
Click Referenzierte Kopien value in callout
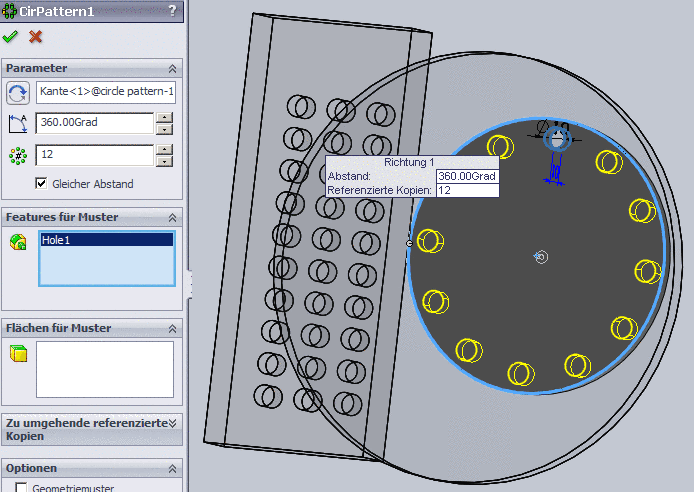click(x=467, y=190)
